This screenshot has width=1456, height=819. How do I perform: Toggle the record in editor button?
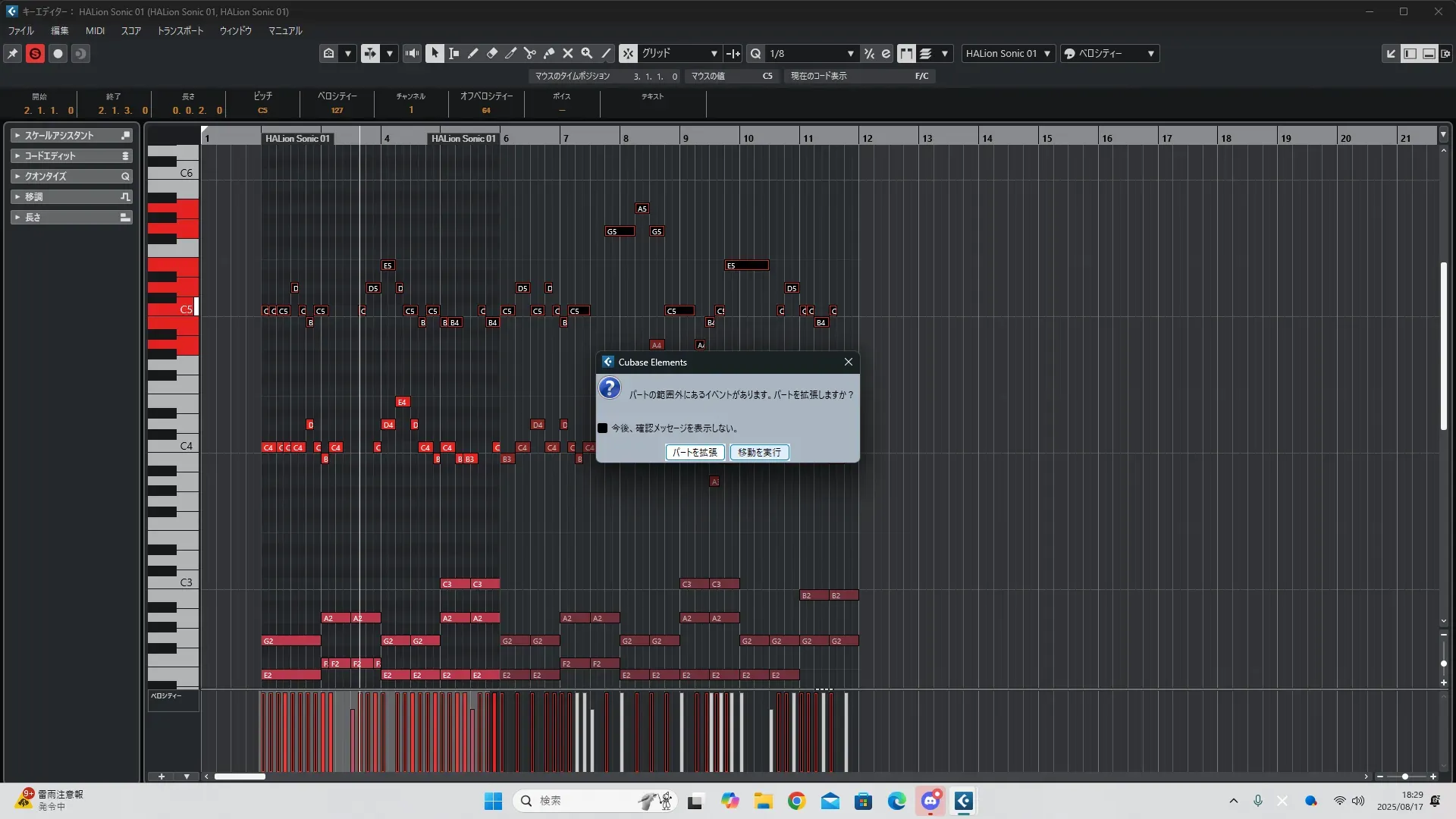[58, 53]
